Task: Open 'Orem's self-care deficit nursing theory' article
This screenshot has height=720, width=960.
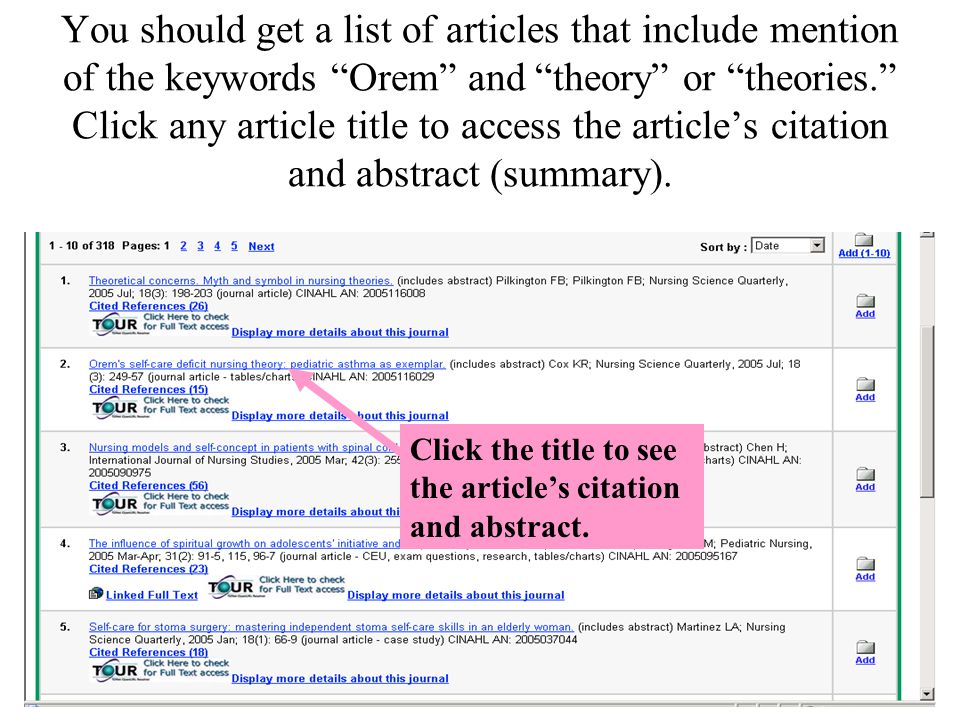Action: [267, 364]
